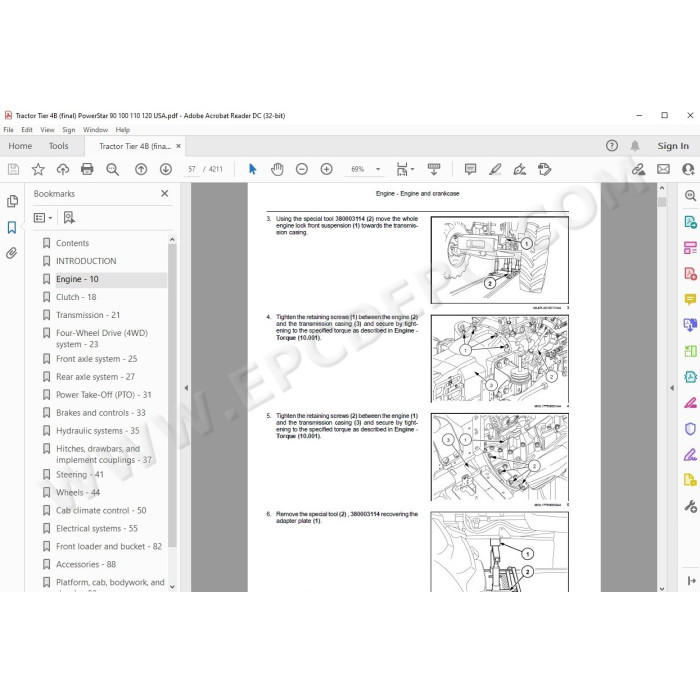
Task: Send the file by email envelope icon
Action: [x=663, y=169]
